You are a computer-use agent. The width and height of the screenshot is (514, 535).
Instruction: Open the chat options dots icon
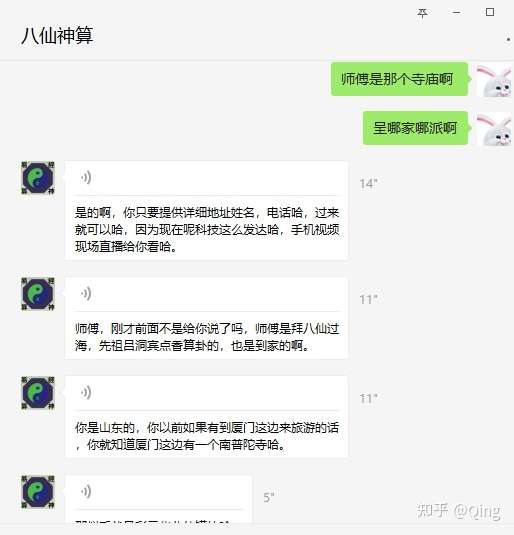[509, 40]
